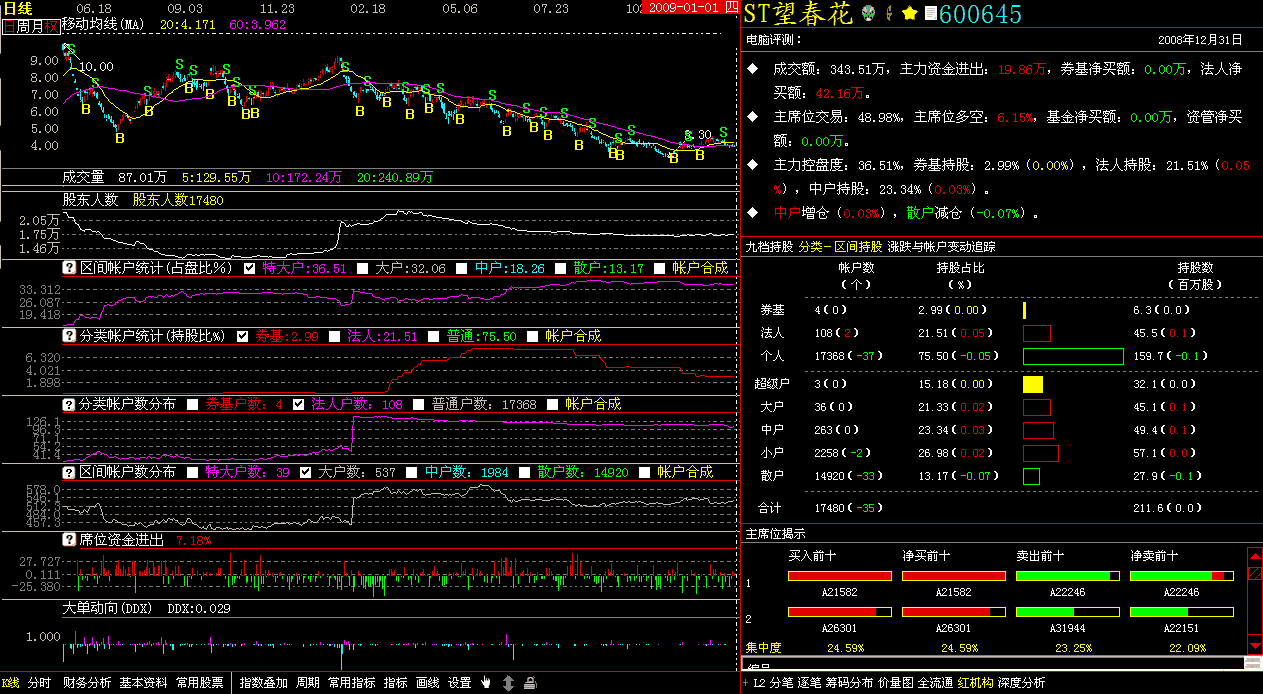Click the hand pan tool icon

pyautogui.click(x=486, y=683)
